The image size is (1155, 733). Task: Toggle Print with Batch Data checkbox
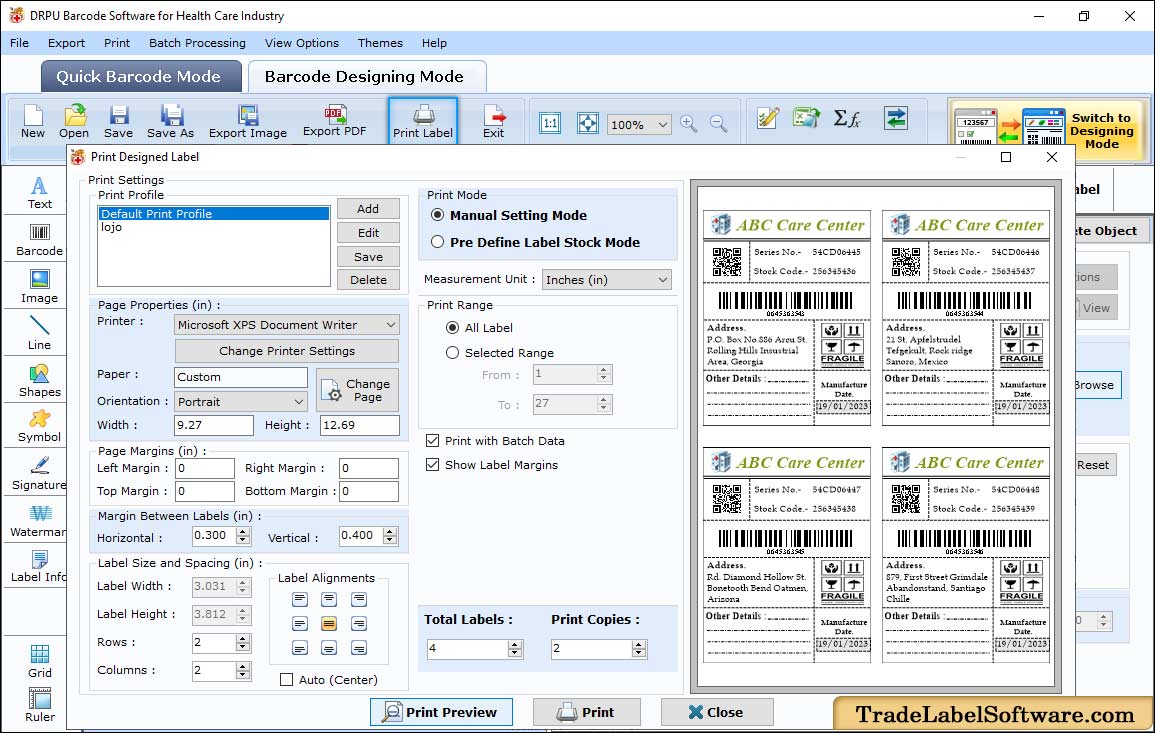(432, 441)
